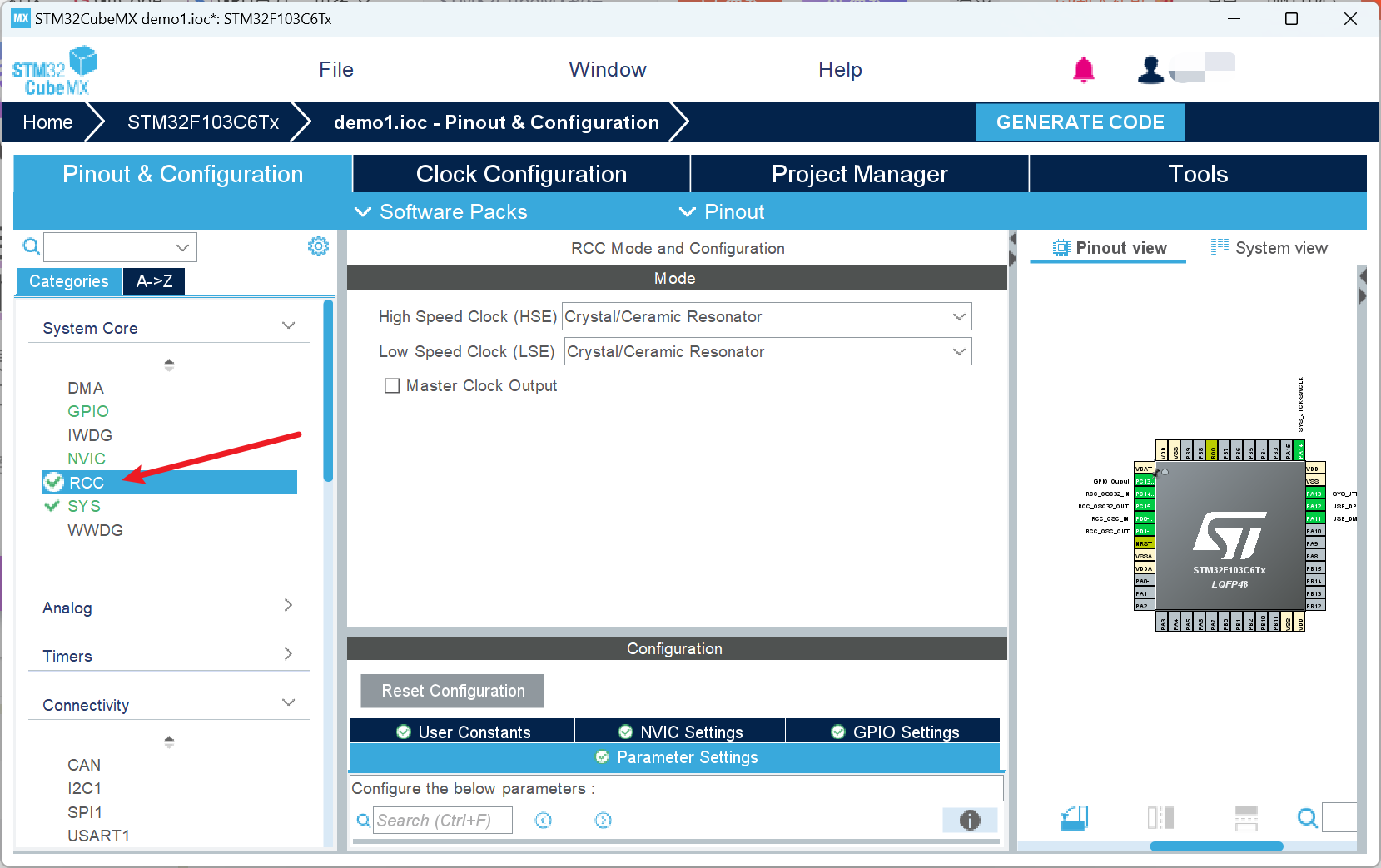Image resolution: width=1381 pixels, height=868 pixels.
Task: Go to next parameter search result
Action: 604,821
